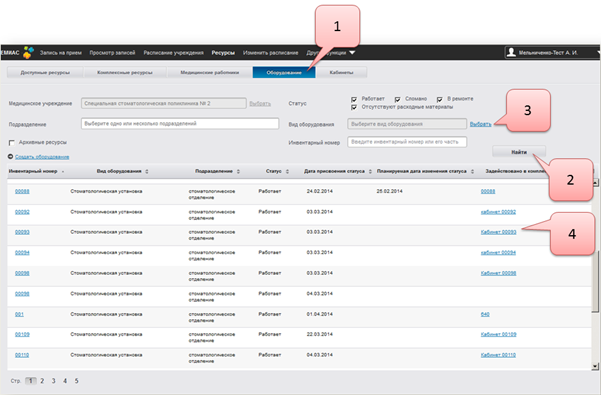Go to results page 5
The height and width of the screenshot is (395, 601).
click(77, 381)
